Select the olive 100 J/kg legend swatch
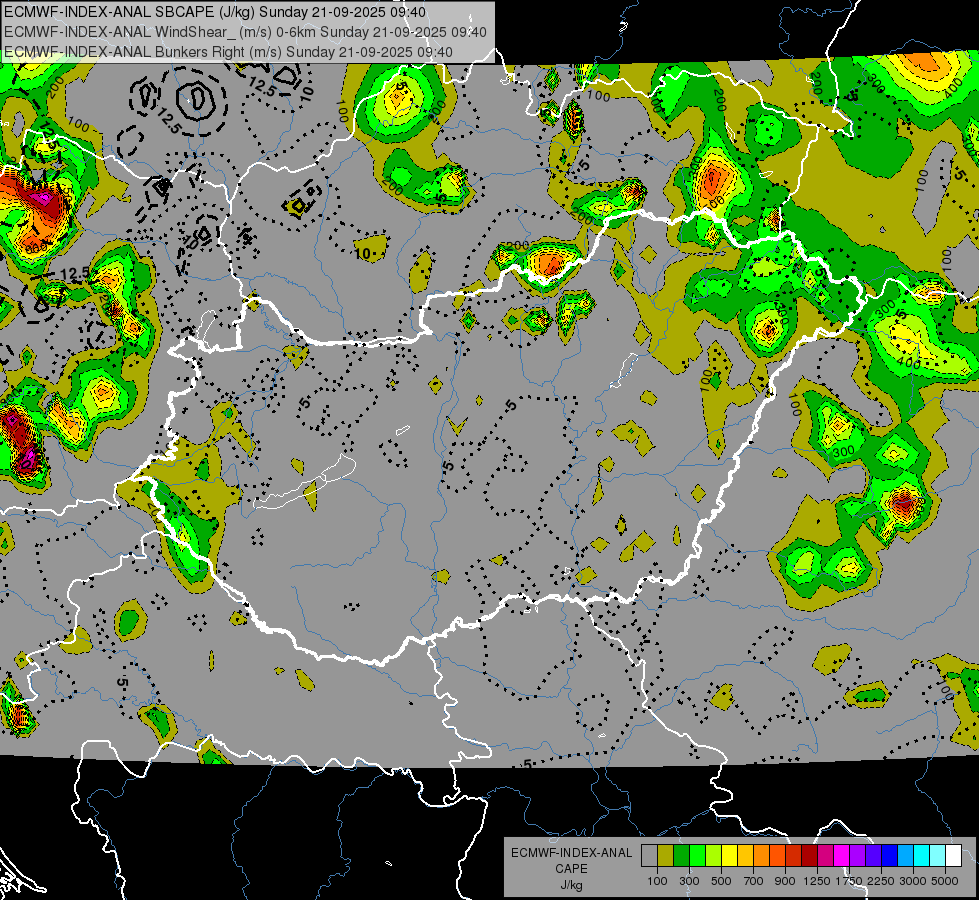 (x=666, y=856)
